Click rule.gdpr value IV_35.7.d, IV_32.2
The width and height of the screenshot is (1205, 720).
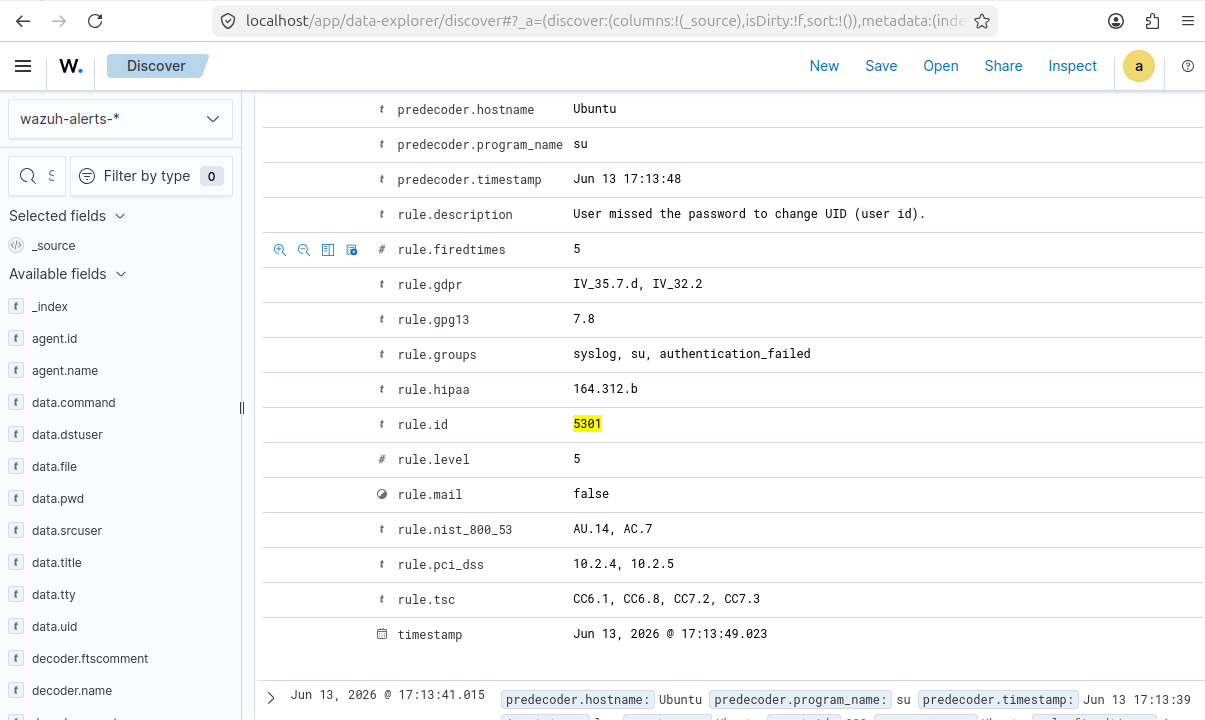[638, 284]
